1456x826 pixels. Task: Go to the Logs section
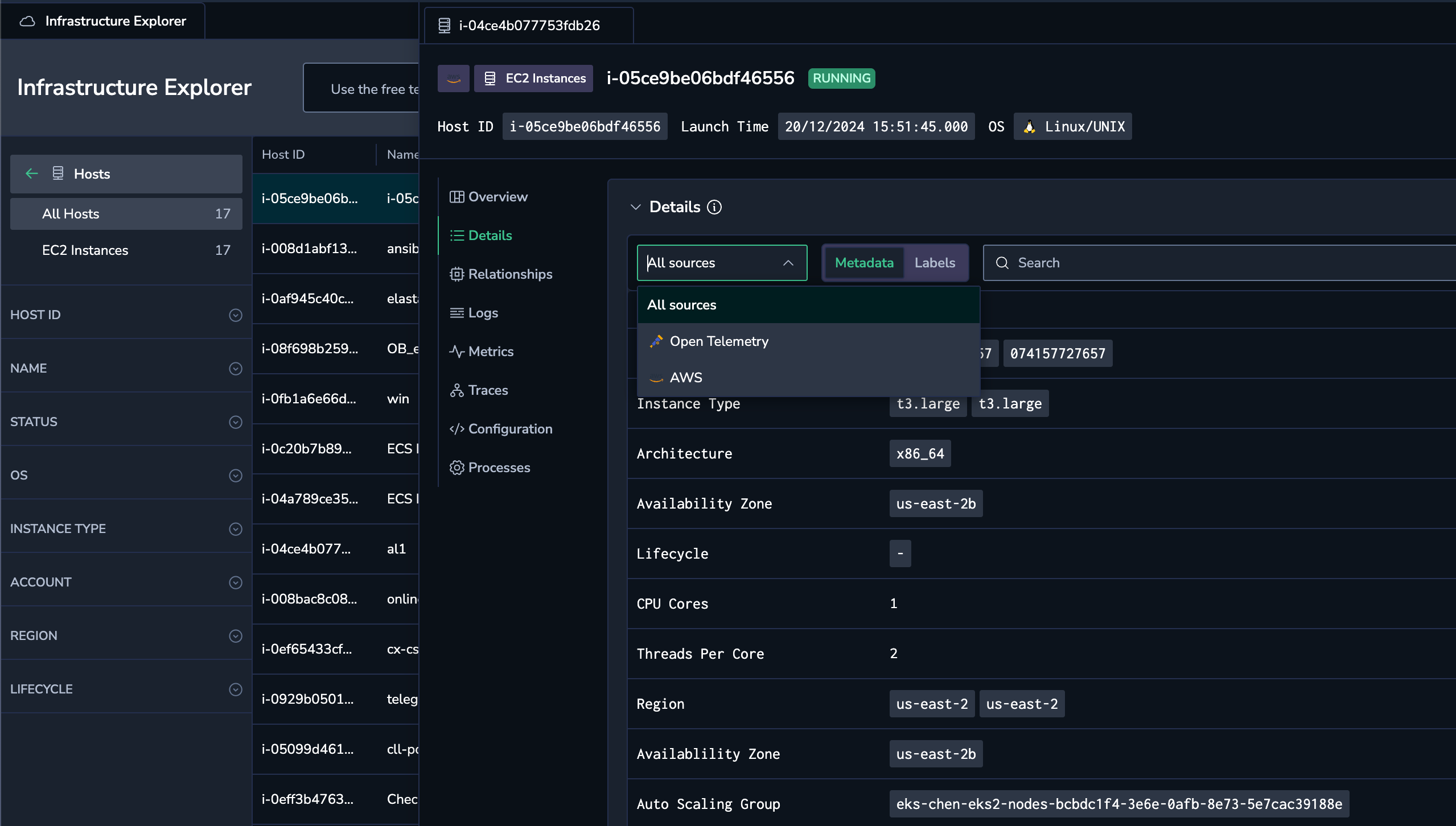(x=474, y=313)
